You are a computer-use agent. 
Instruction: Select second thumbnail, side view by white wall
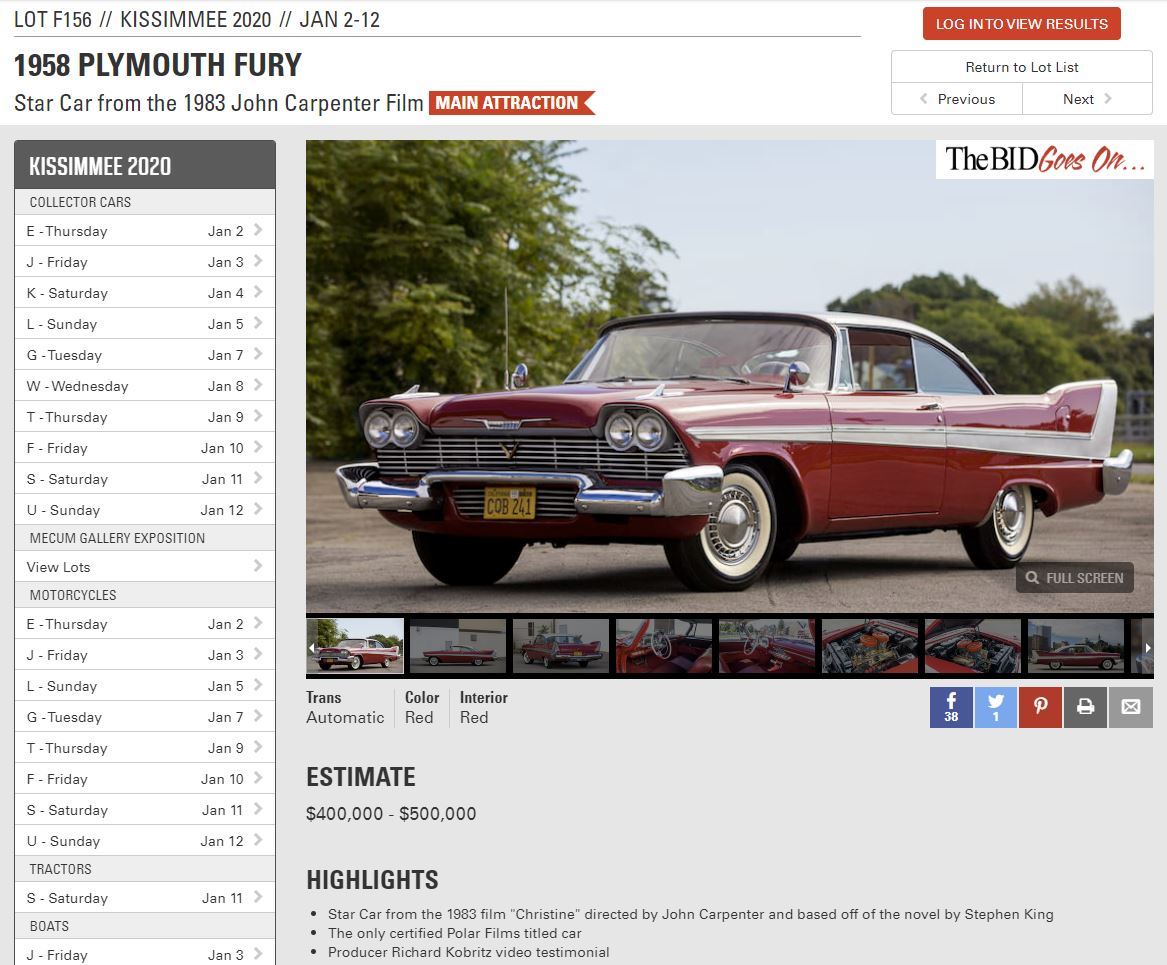[x=458, y=646]
